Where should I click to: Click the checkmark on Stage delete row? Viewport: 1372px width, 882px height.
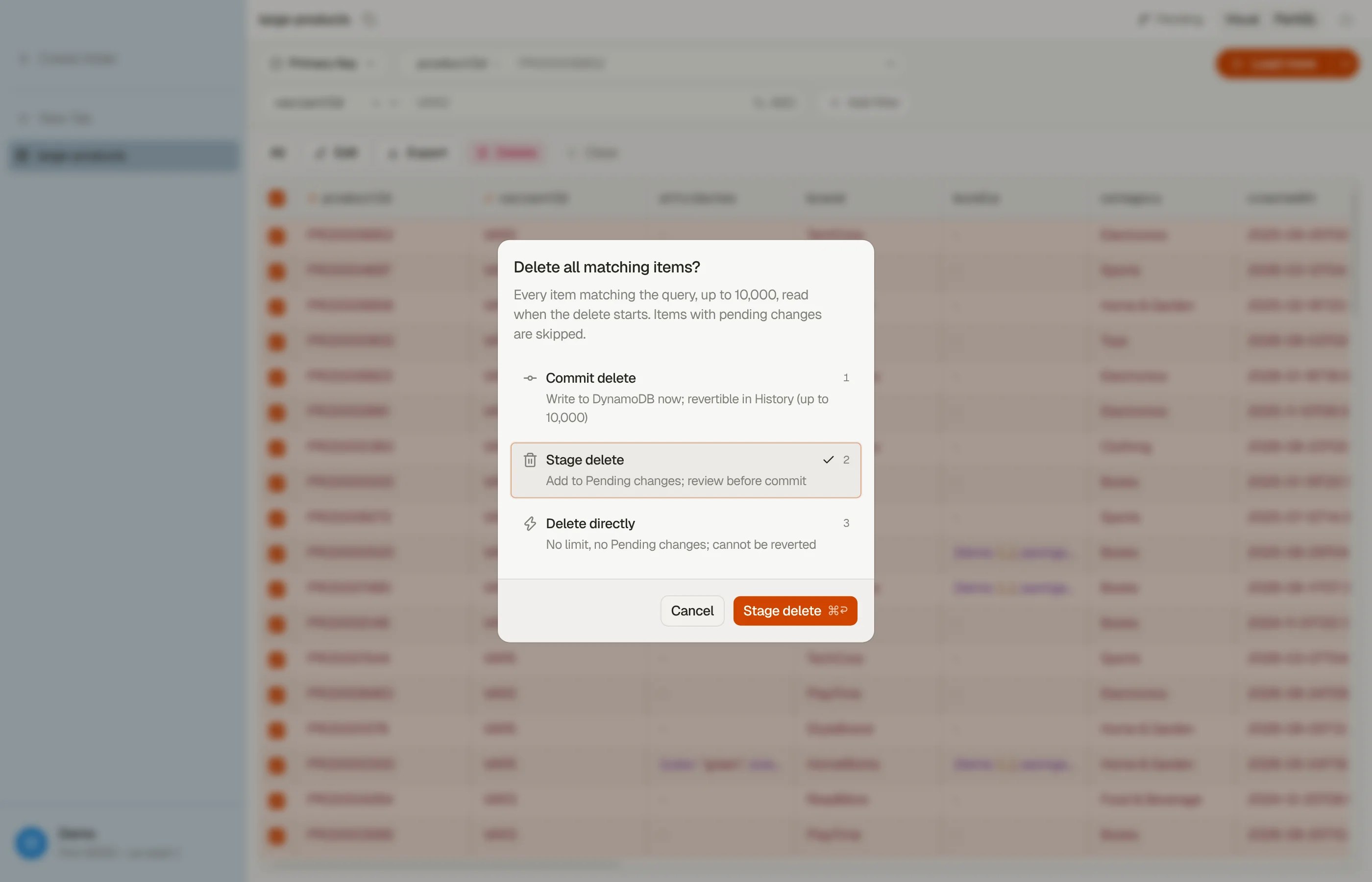(828, 459)
